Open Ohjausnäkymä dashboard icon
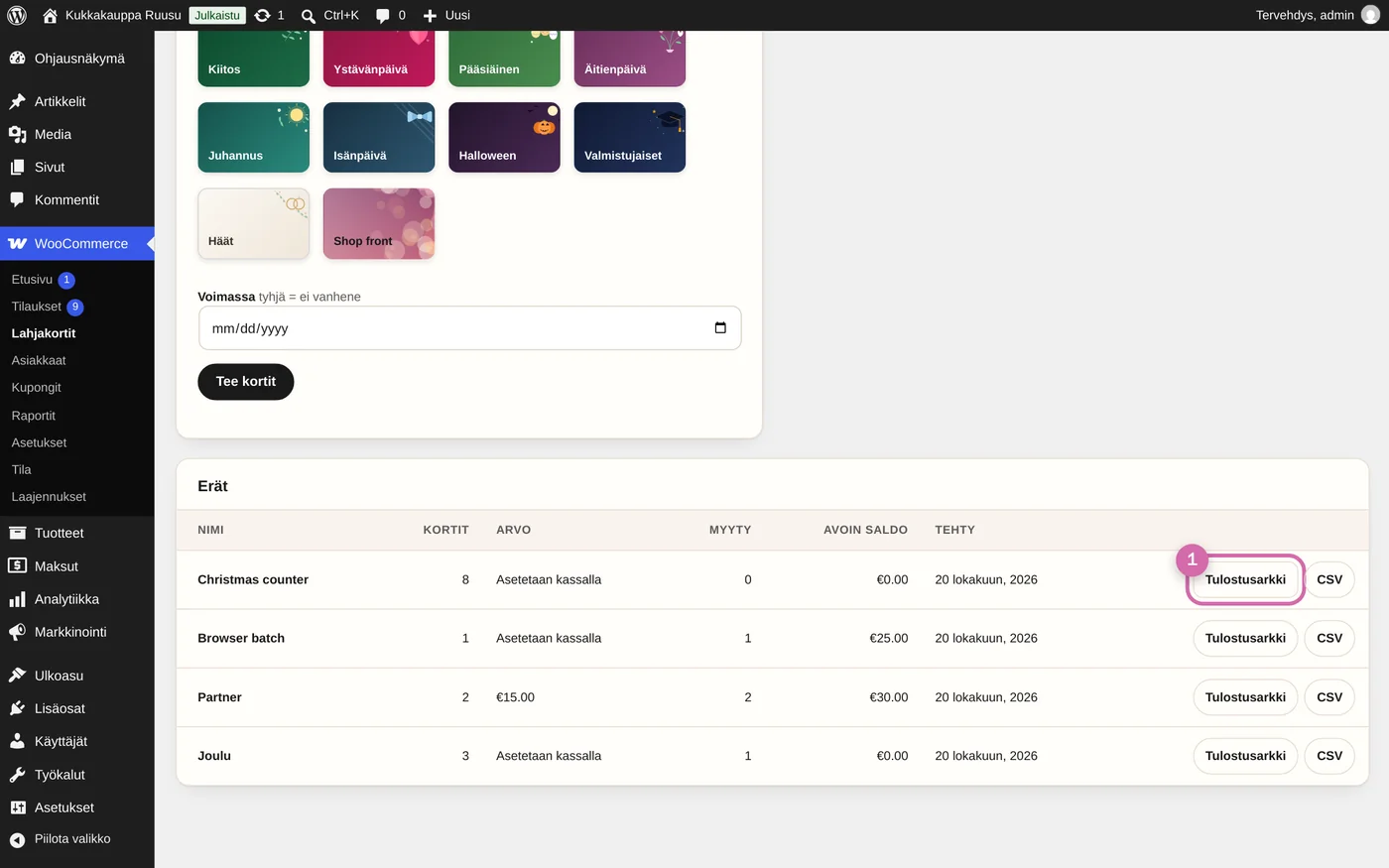Image resolution: width=1389 pixels, height=868 pixels. pyautogui.click(x=17, y=59)
